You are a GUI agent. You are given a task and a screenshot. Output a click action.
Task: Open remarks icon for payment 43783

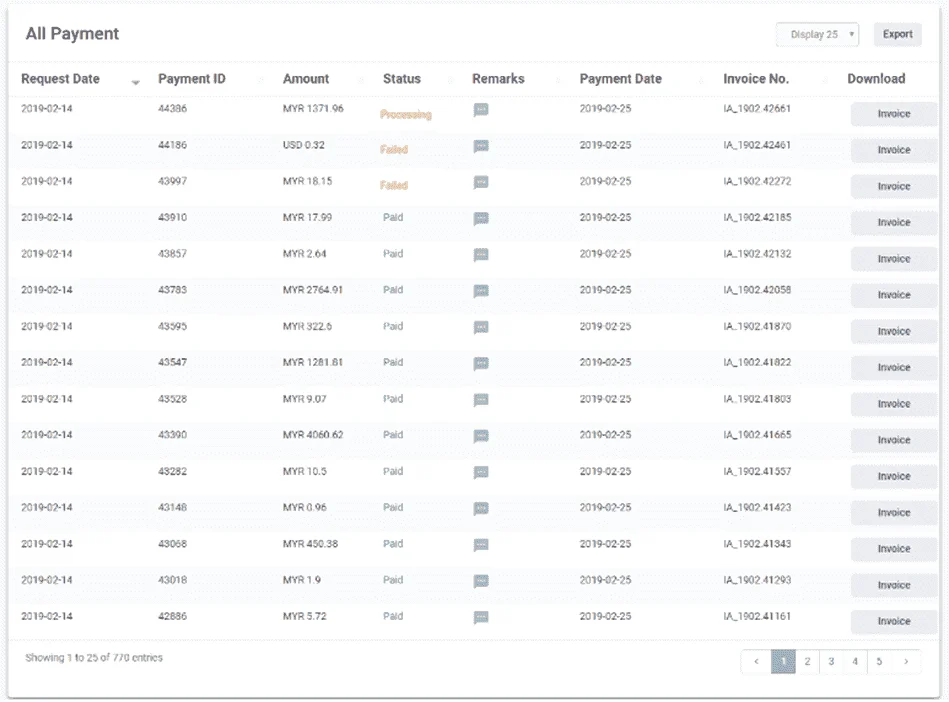(481, 291)
